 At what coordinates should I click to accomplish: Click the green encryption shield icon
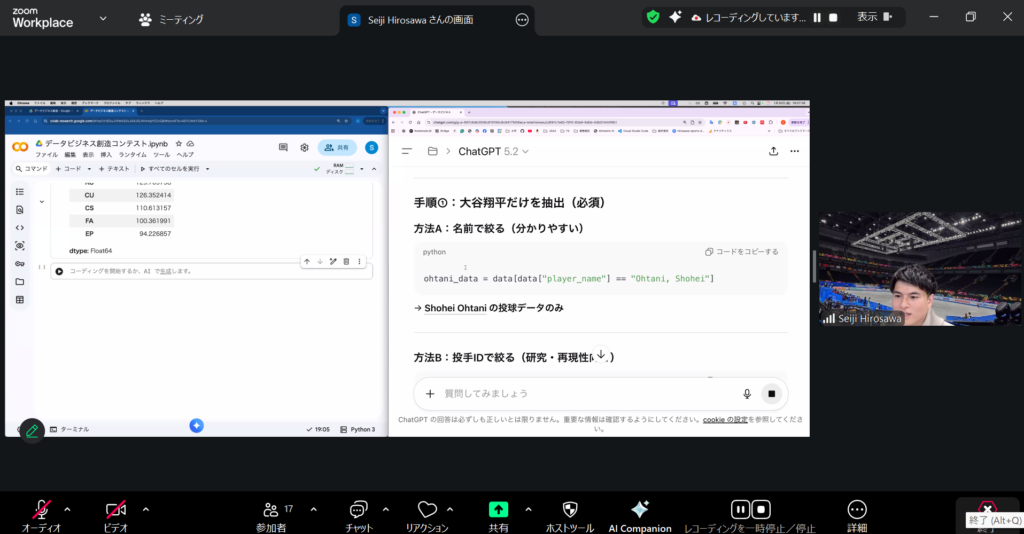coord(653,17)
